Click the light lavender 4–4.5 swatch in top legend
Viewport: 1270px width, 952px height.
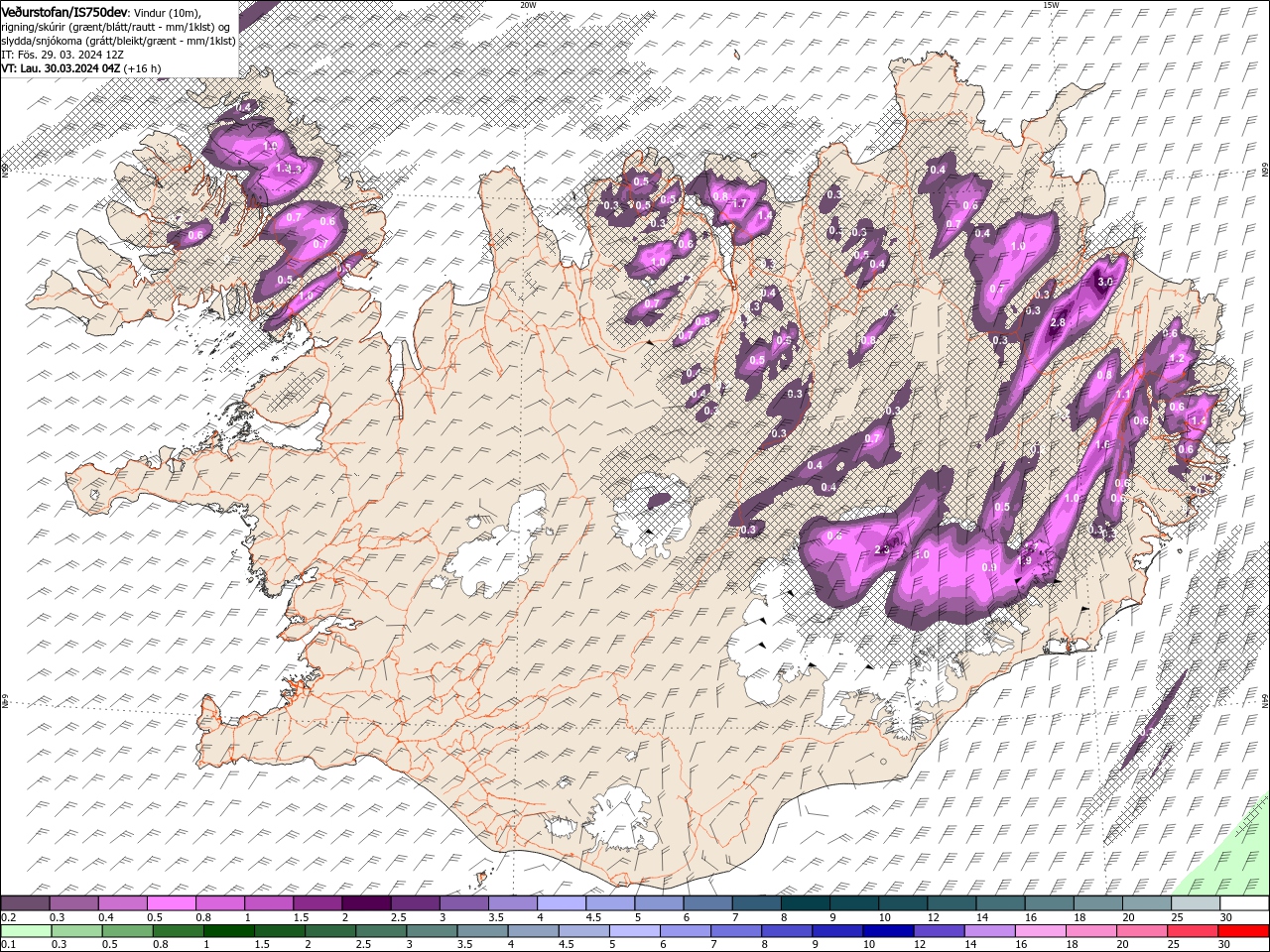click(562, 903)
